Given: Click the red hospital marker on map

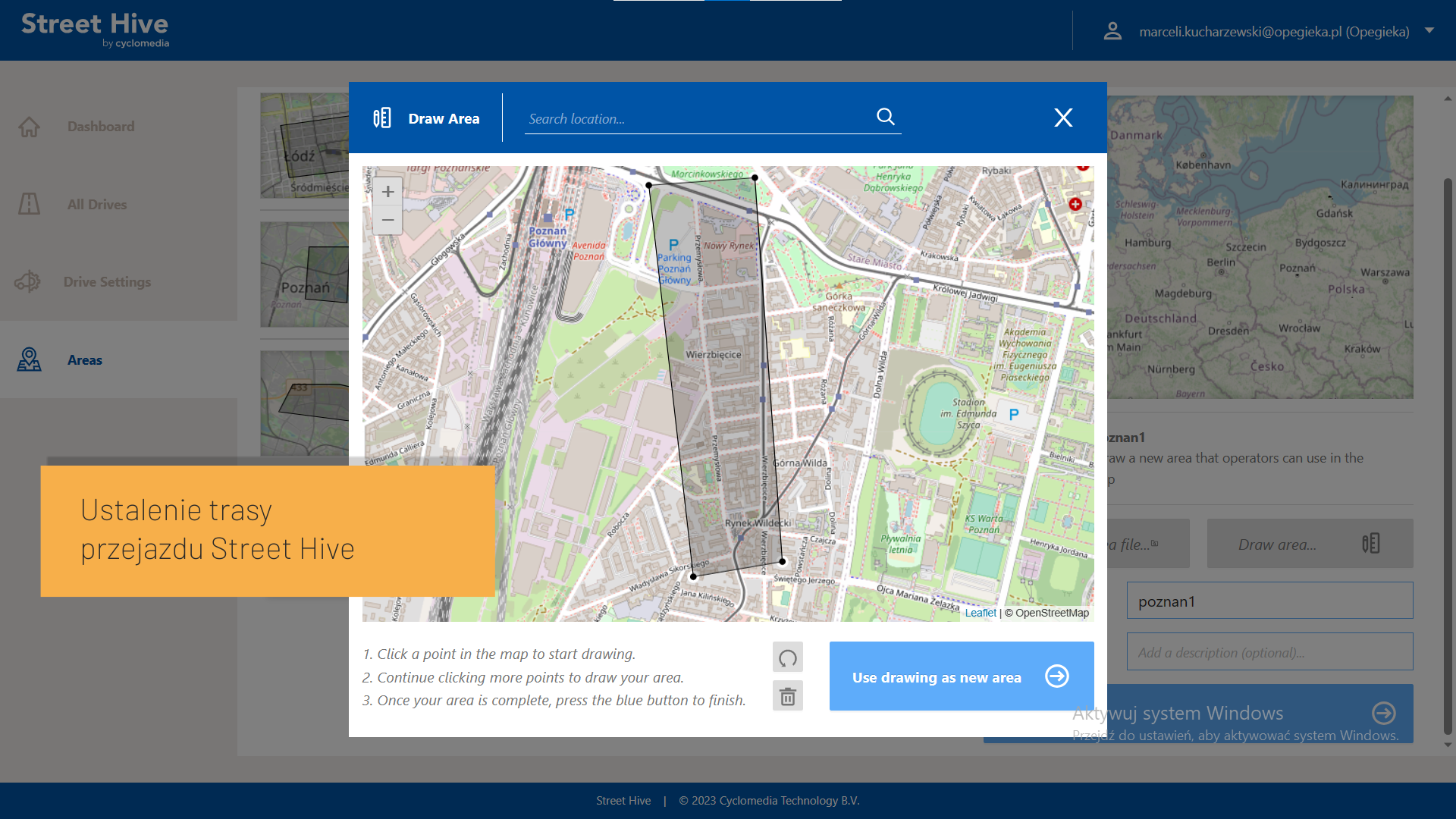Looking at the screenshot, I should pyautogui.click(x=1075, y=204).
